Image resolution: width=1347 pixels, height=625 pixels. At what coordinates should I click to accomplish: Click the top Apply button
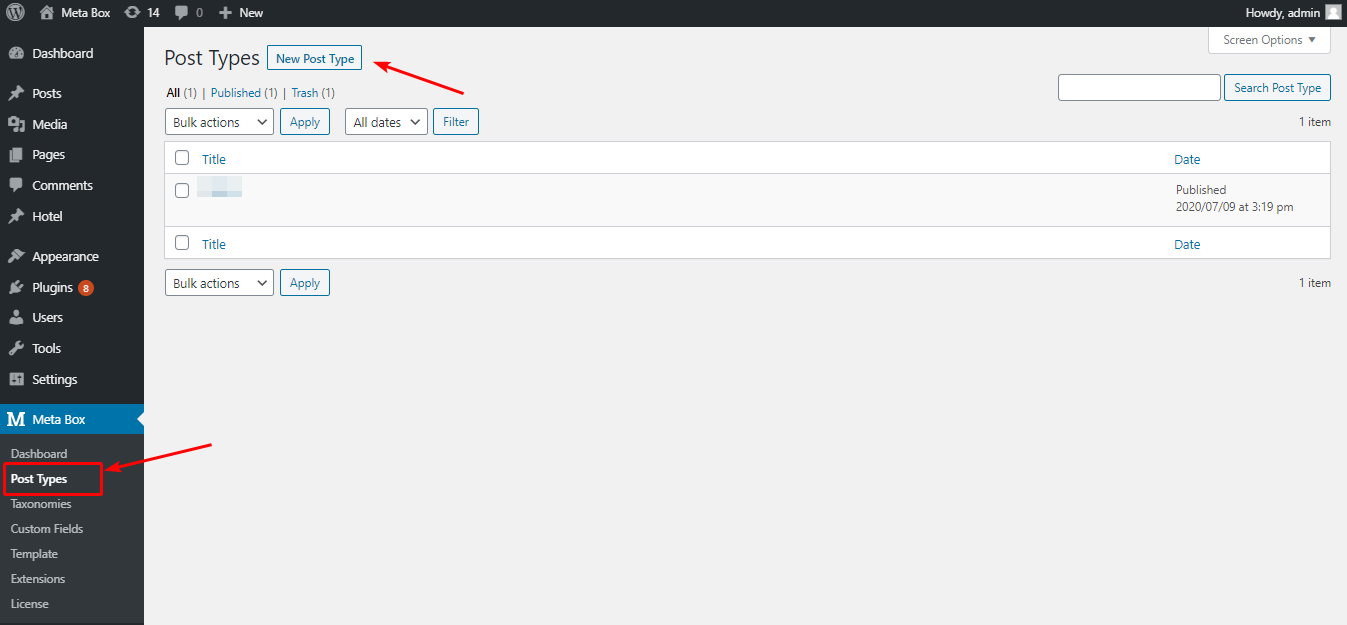305,122
